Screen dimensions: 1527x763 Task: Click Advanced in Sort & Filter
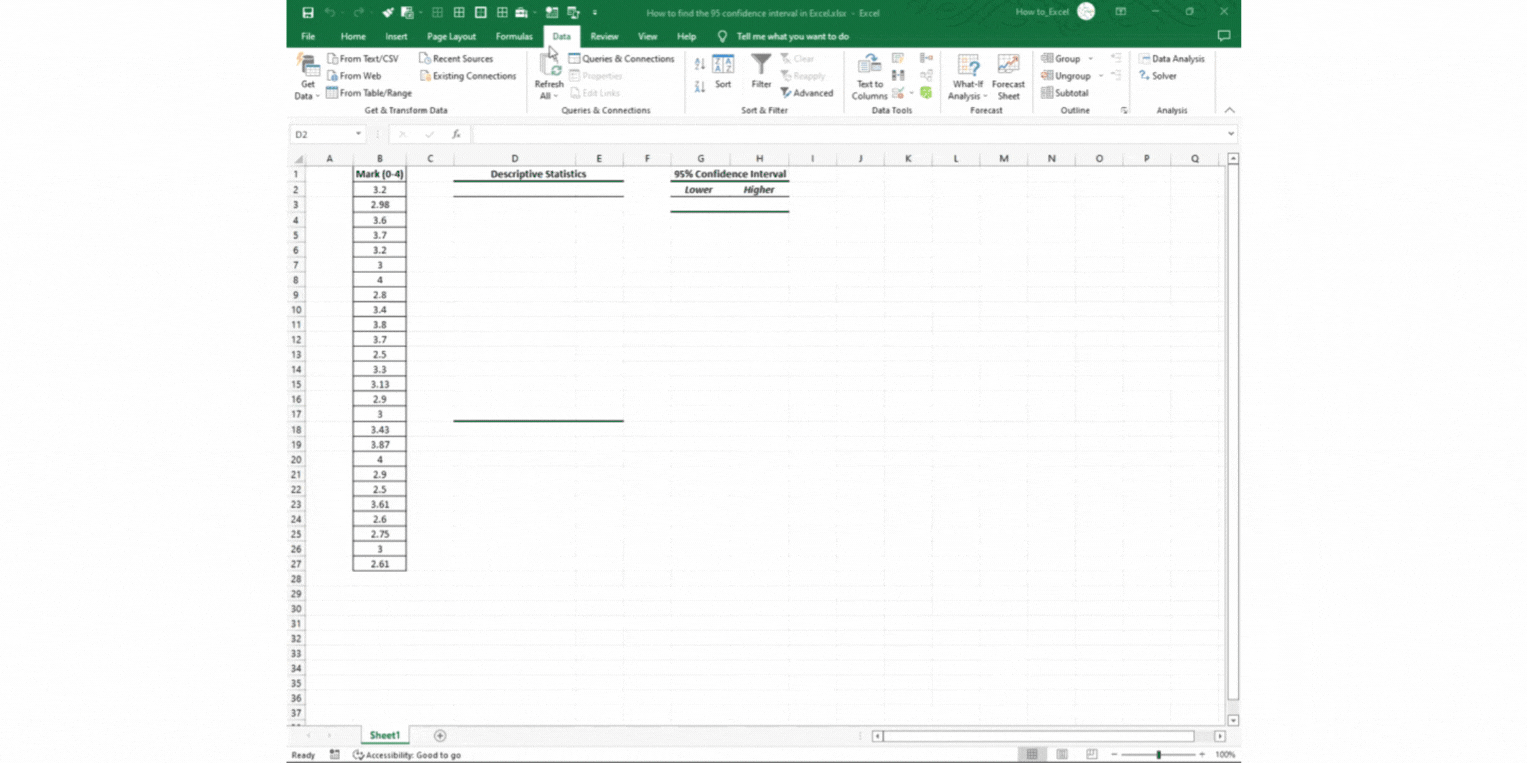[808, 93]
